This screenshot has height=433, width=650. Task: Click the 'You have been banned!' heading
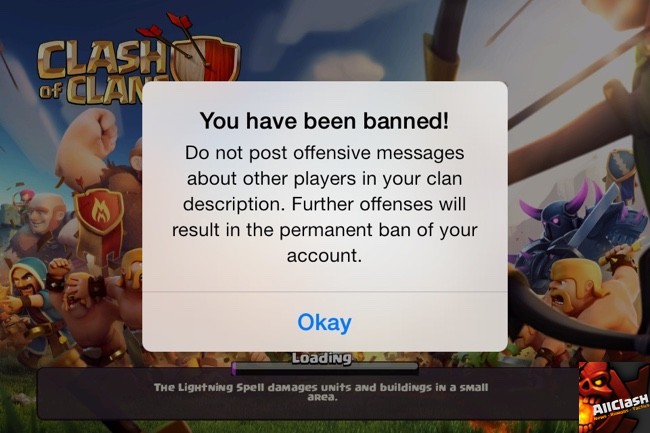(324, 121)
